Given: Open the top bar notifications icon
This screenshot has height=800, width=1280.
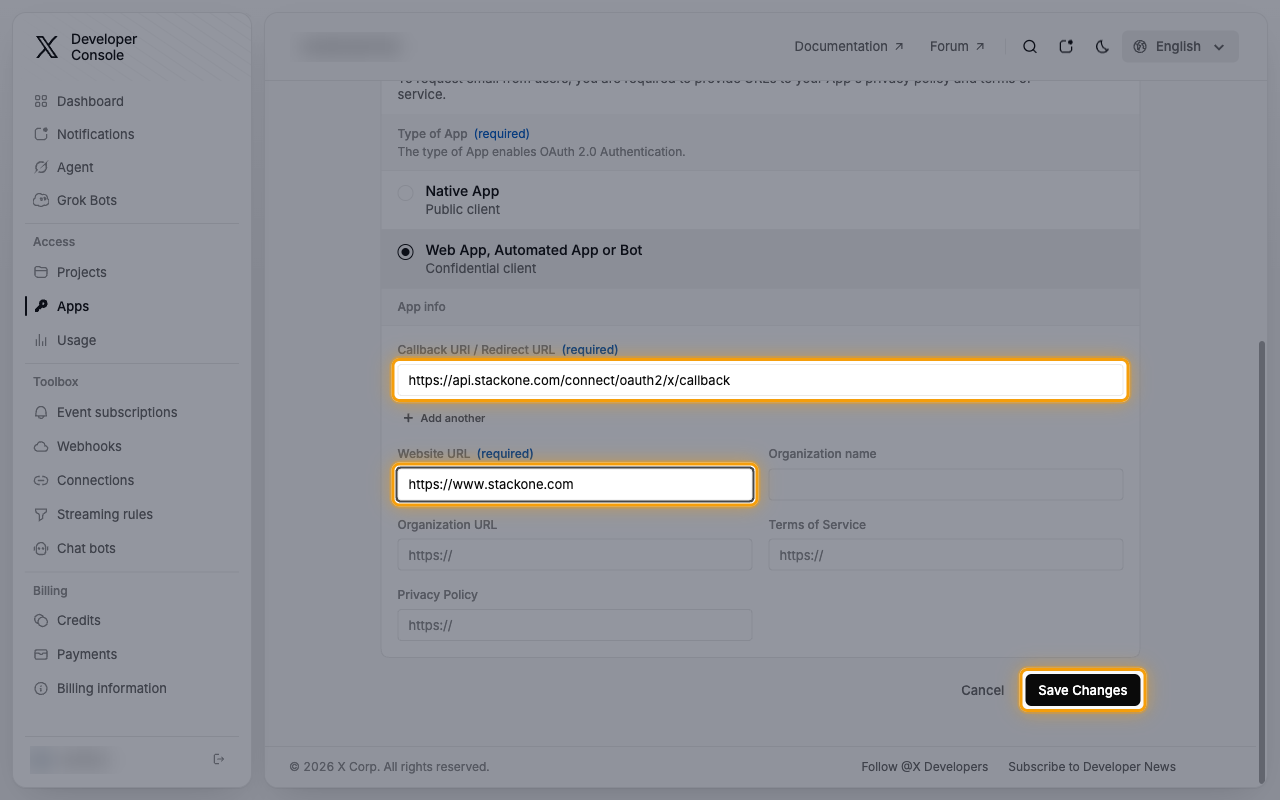Looking at the screenshot, I should click(1066, 46).
